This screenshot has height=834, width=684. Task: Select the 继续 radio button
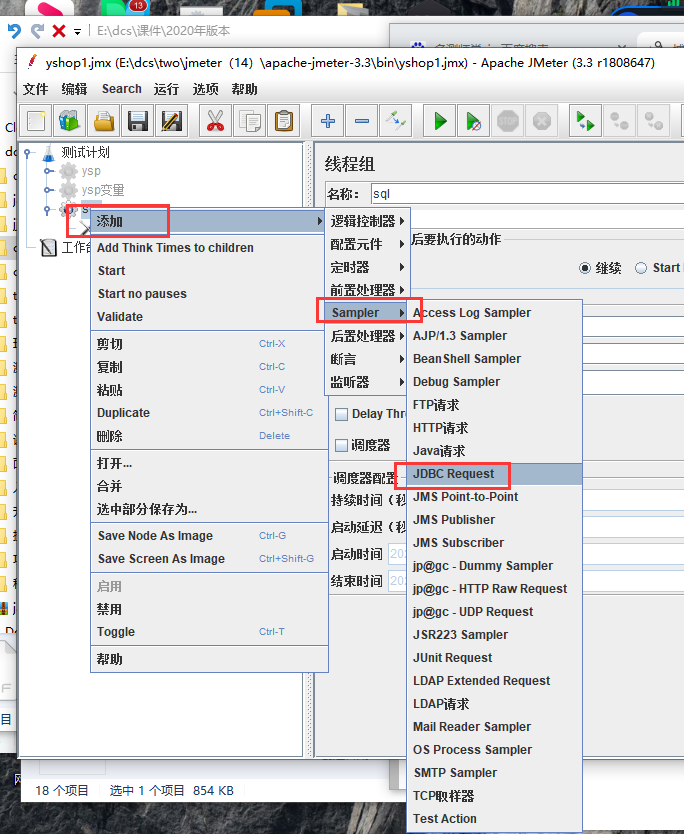tap(585, 268)
